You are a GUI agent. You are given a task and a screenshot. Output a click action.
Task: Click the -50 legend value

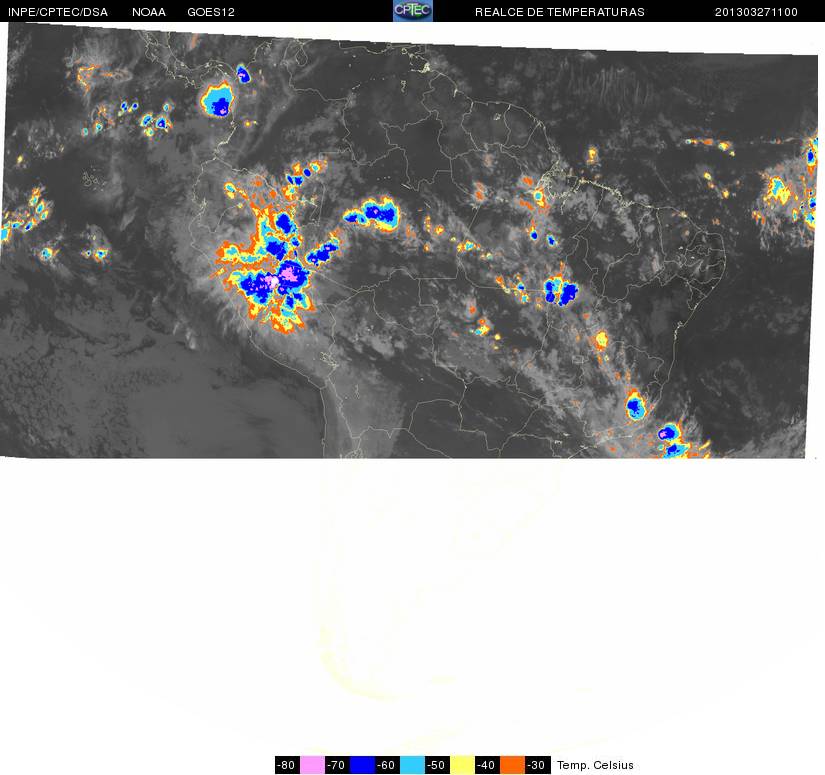438,765
